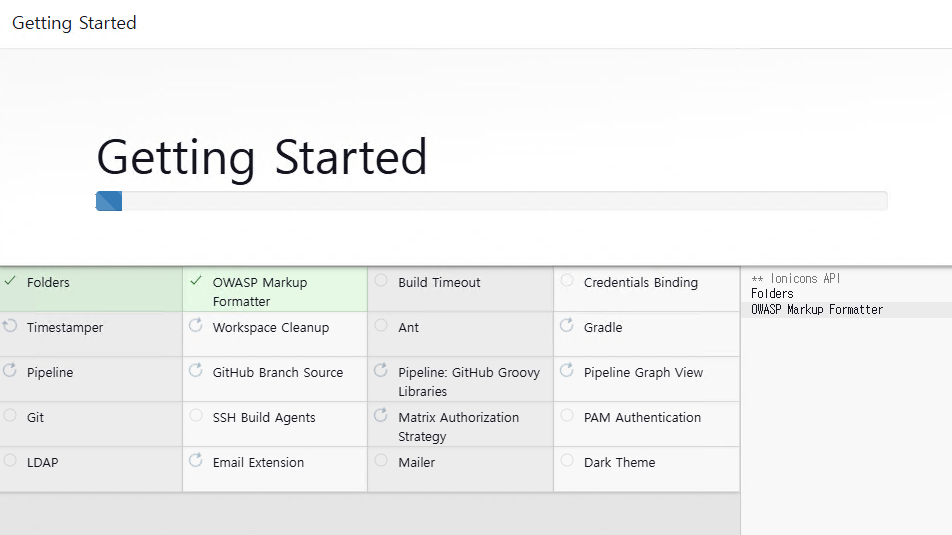The width and height of the screenshot is (952, 535).
Task: Click the '** Ionicons API' log line
Action: pos(795,279)
